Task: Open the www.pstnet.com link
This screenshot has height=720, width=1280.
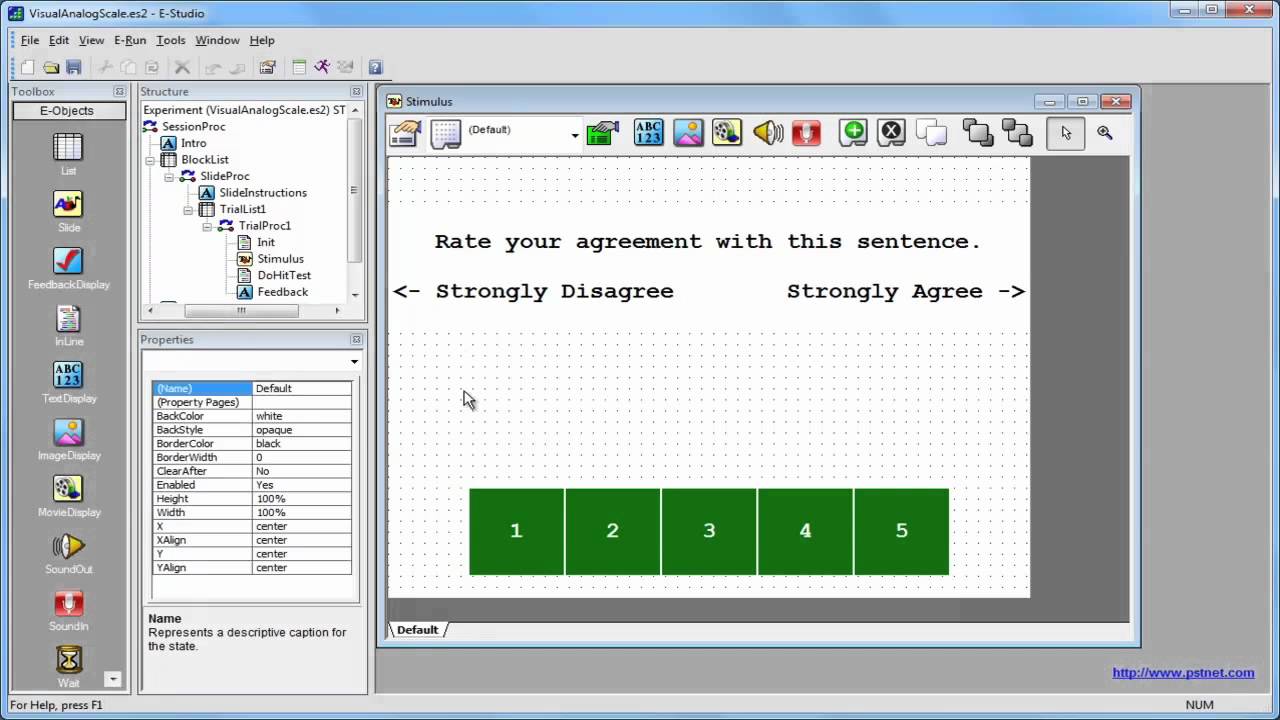Action: tap(1183, 673)
